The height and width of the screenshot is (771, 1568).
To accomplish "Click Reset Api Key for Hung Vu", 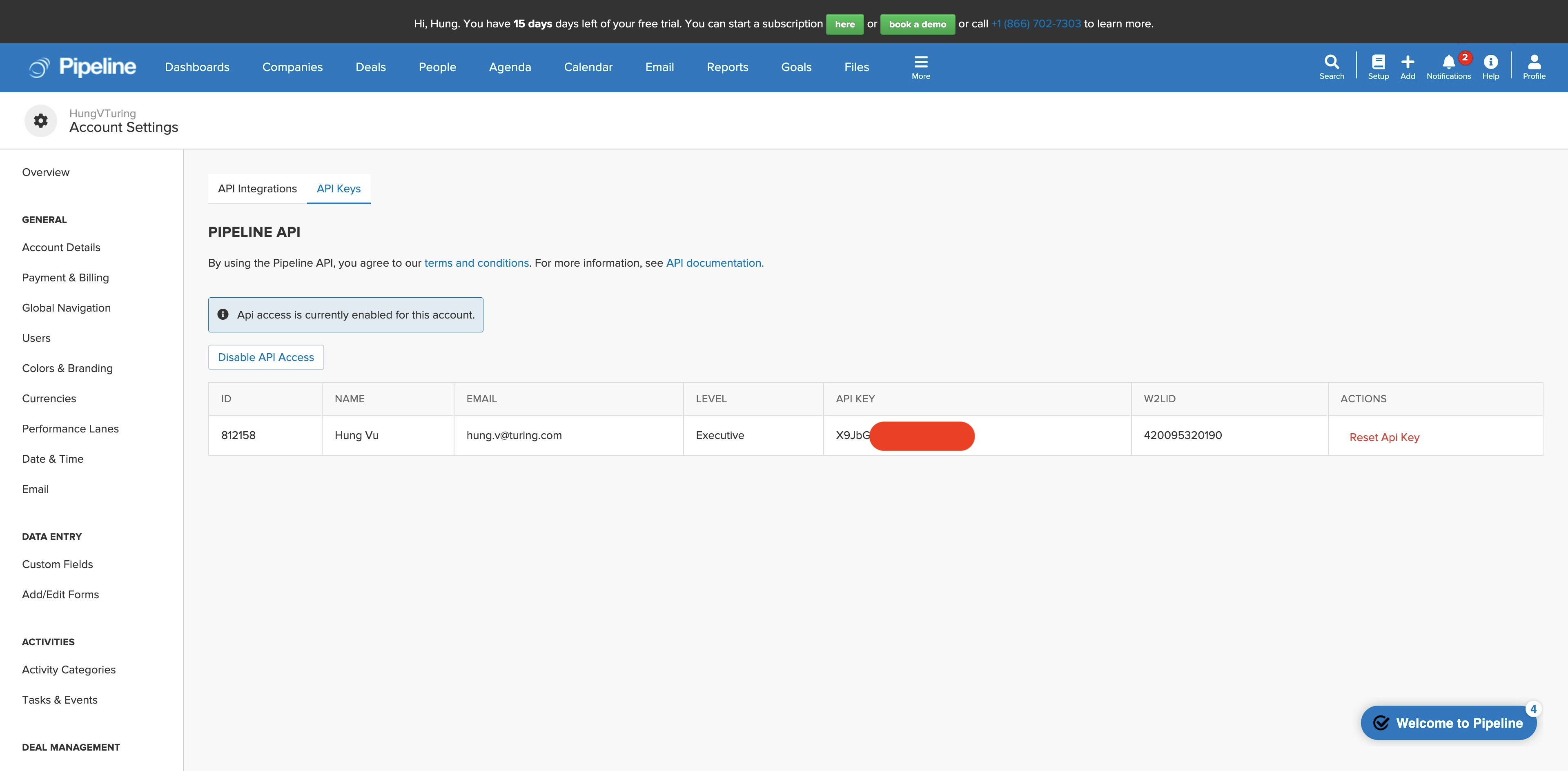I will click(1384, 437).
